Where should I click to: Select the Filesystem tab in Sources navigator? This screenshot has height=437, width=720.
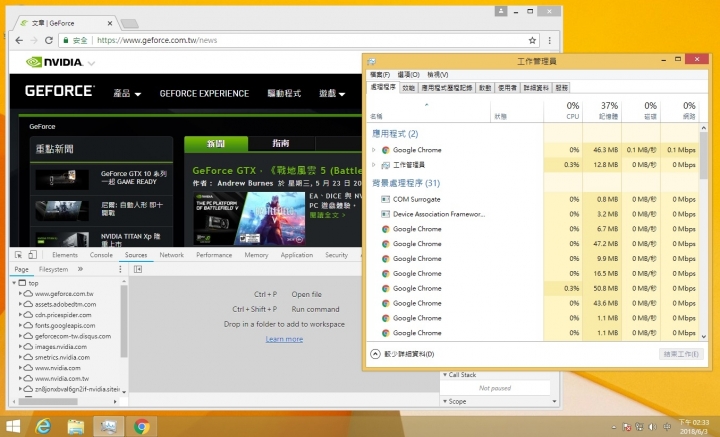pos(53,269)
